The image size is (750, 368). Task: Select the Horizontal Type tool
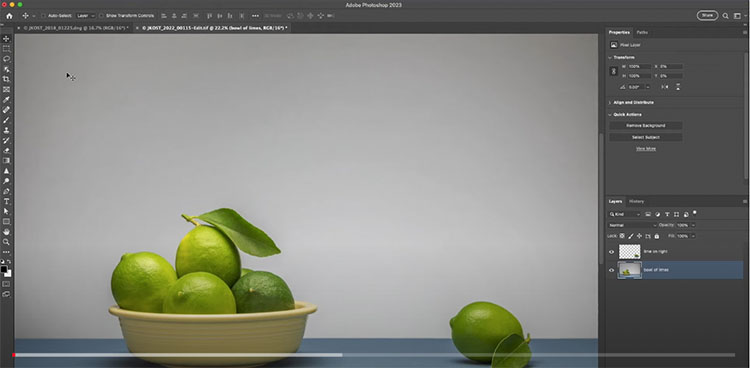(6, 201)
